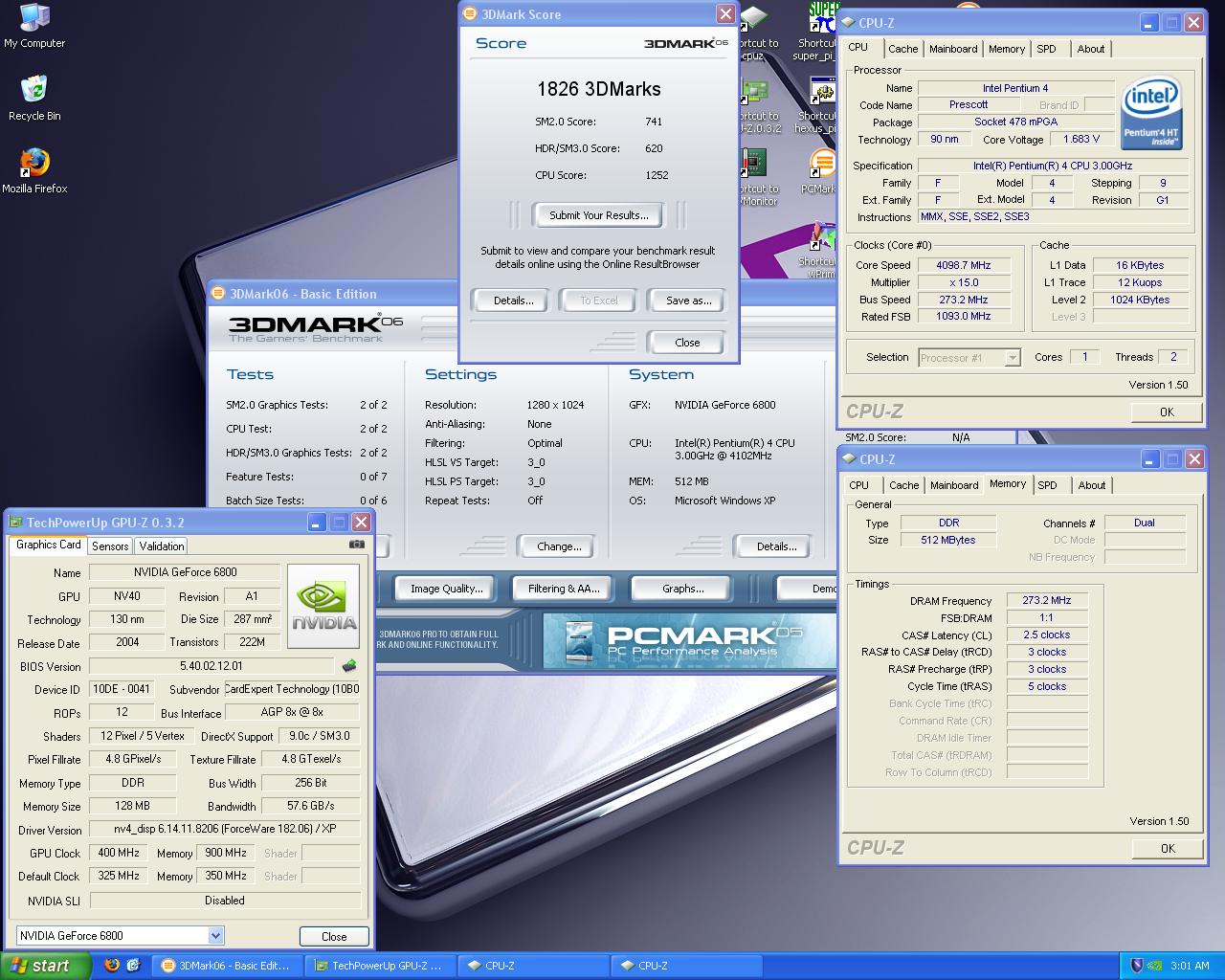Image resolution: width=1225 pixels, height=980 pixels.
Task: Open the CPU tab in lower CPU-Z window
Action: (x=859, y=485)
